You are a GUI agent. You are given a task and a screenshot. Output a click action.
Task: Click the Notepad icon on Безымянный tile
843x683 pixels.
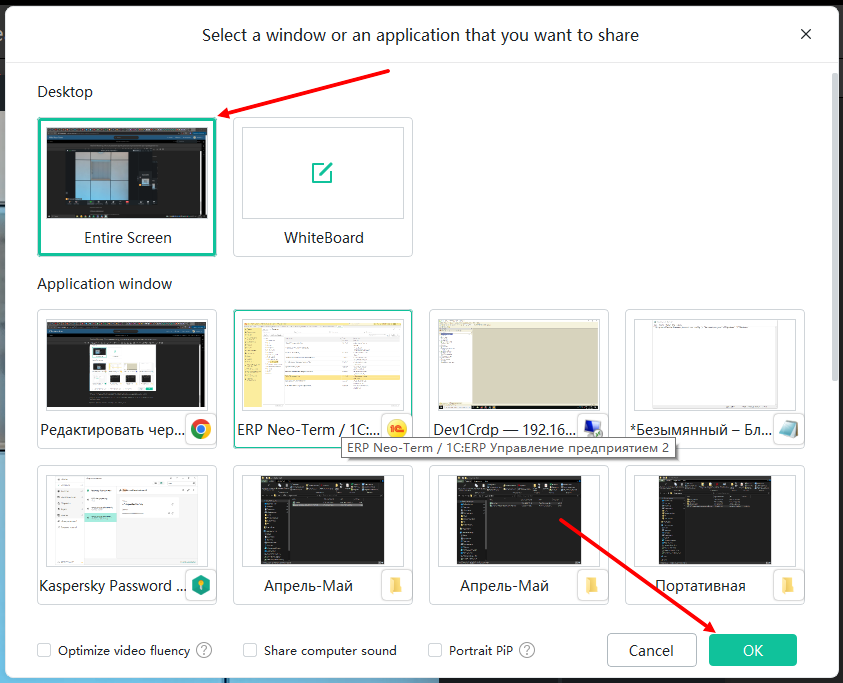coord(789,429)
